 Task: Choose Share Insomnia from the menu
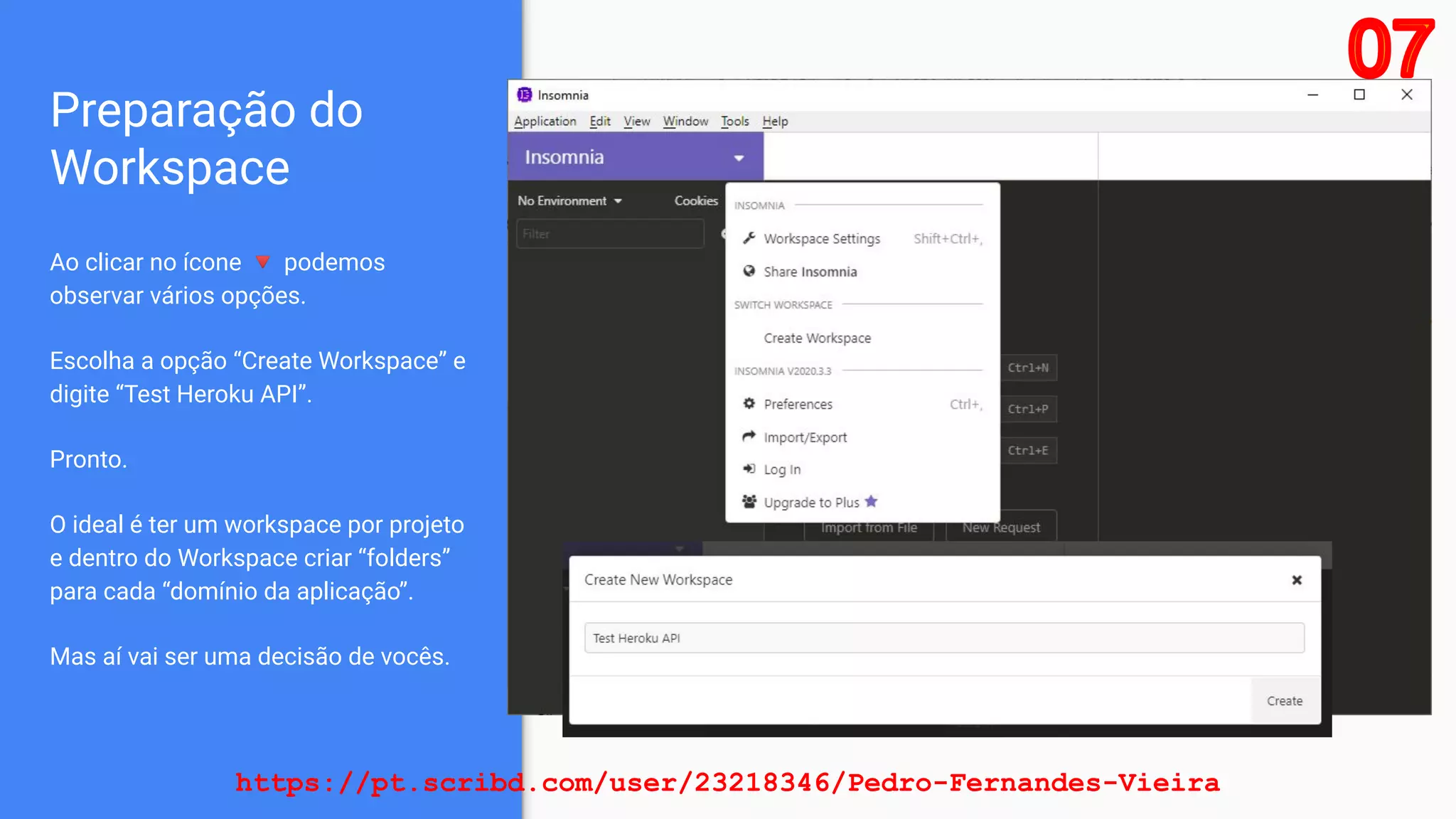pyautogui.click(x=862, y=272)
